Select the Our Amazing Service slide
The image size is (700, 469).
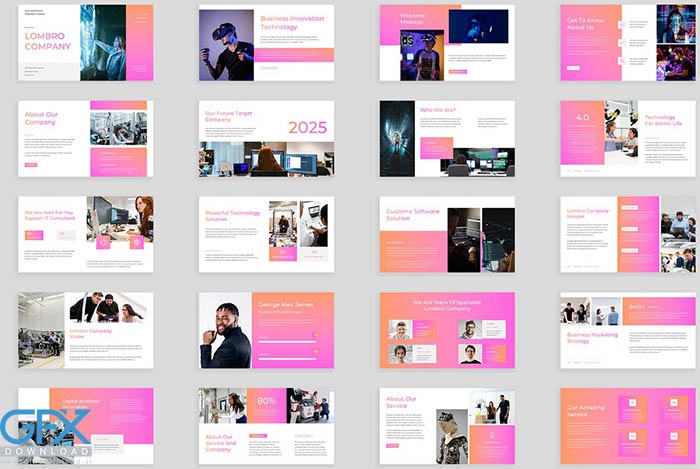(627, 426)
